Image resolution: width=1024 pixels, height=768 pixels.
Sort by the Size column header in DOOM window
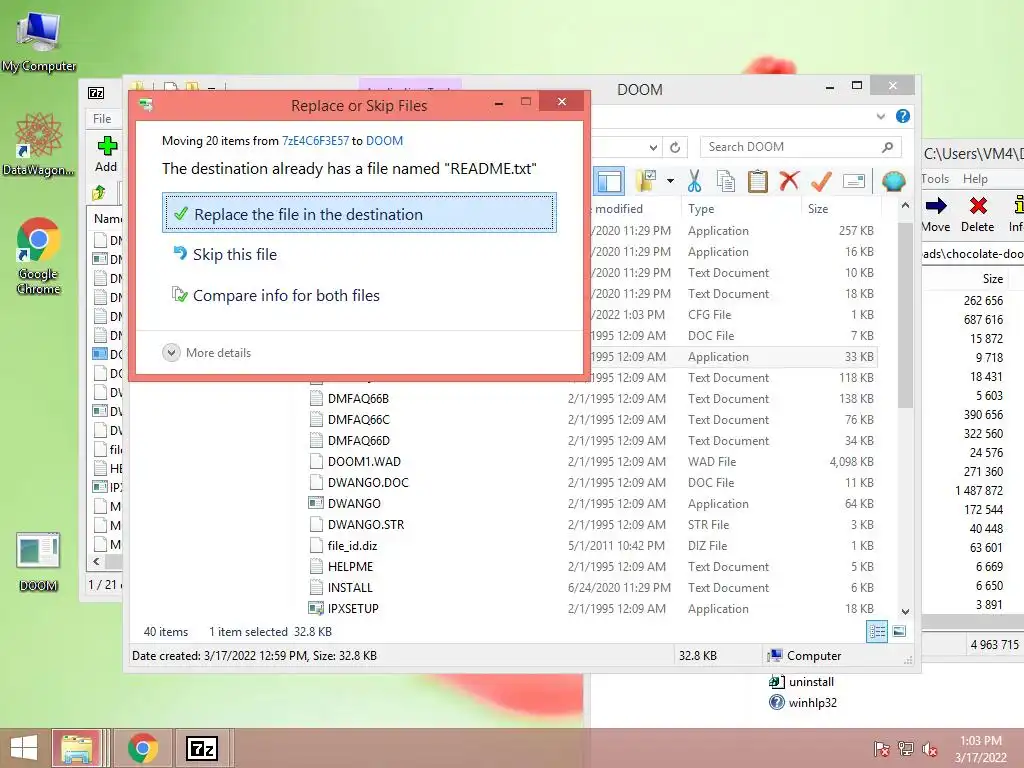tap(818, 209)
